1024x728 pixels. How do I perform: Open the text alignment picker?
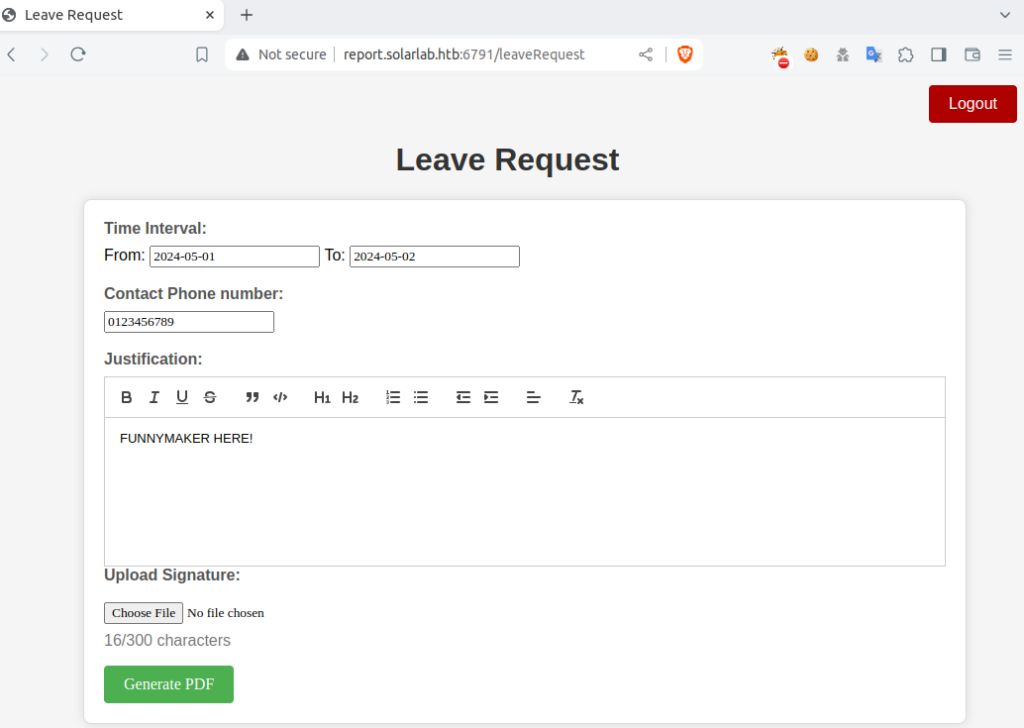[534, 397]
